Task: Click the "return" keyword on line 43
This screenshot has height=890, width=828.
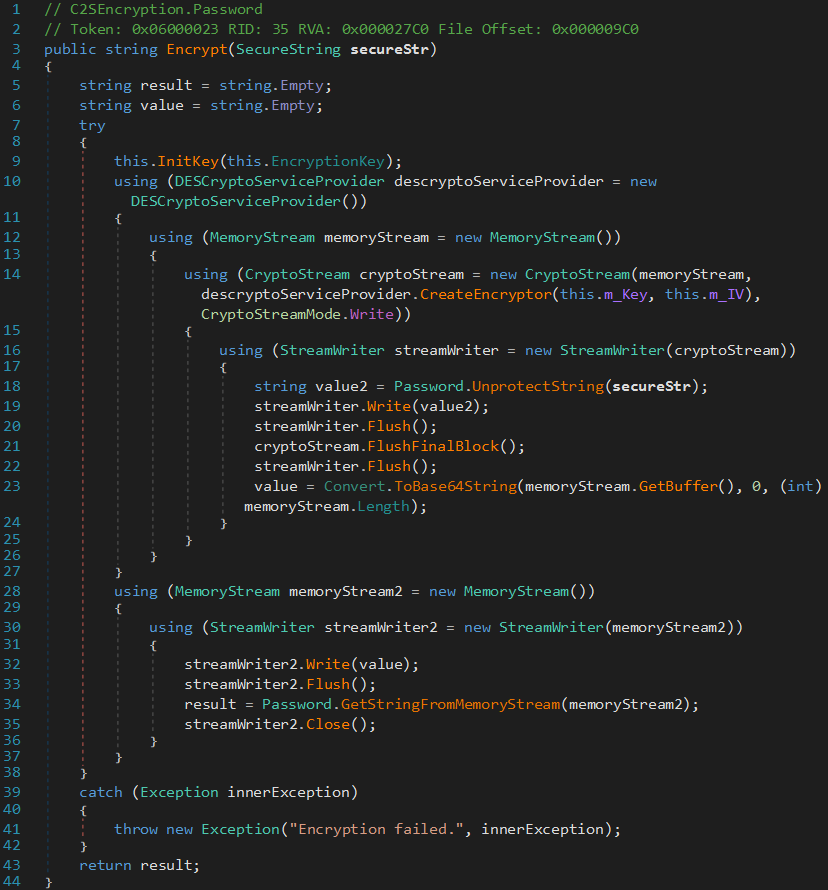Action: tap(105, 865)
